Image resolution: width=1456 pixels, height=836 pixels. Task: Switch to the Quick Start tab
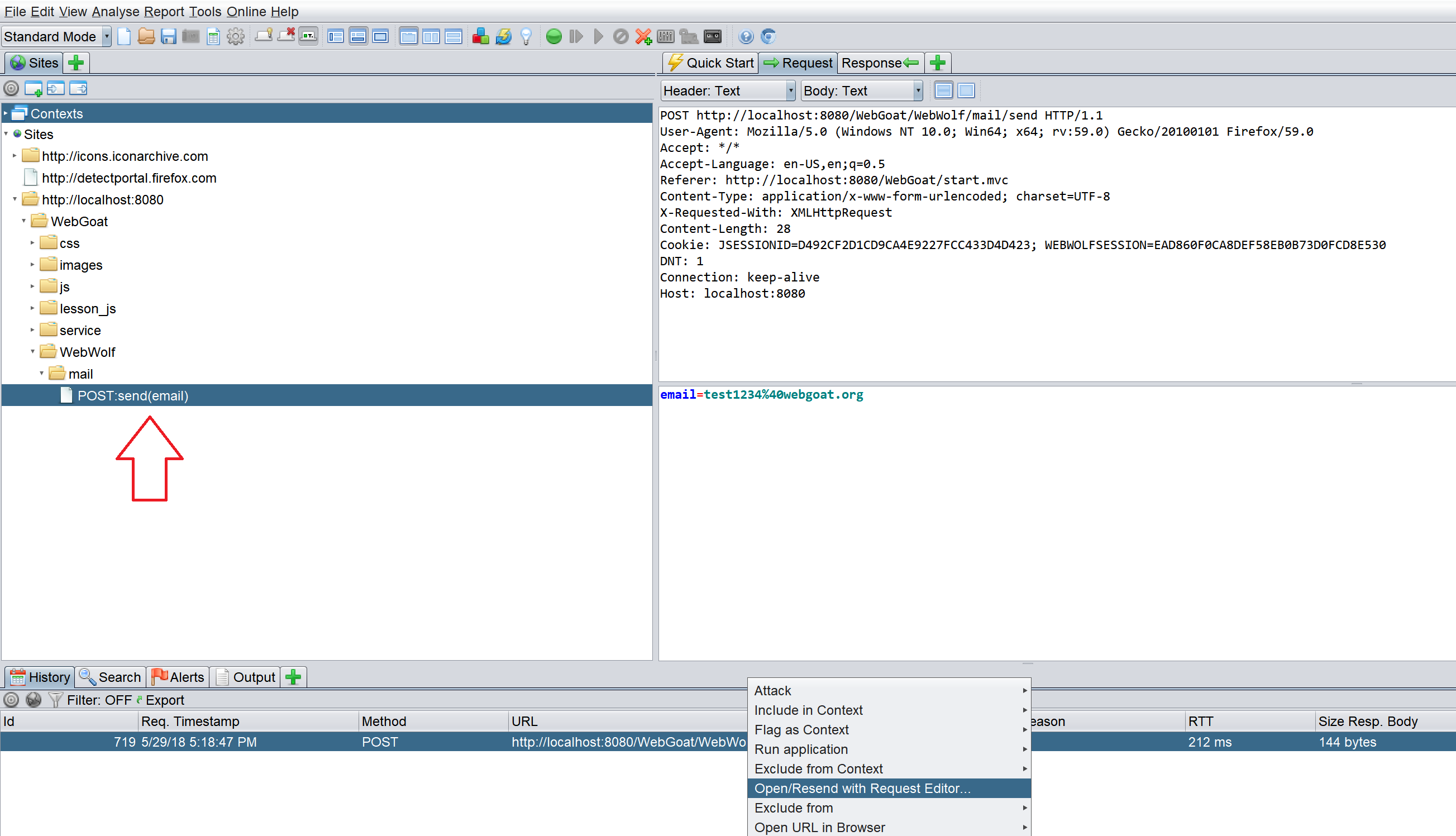coord(711,63)
